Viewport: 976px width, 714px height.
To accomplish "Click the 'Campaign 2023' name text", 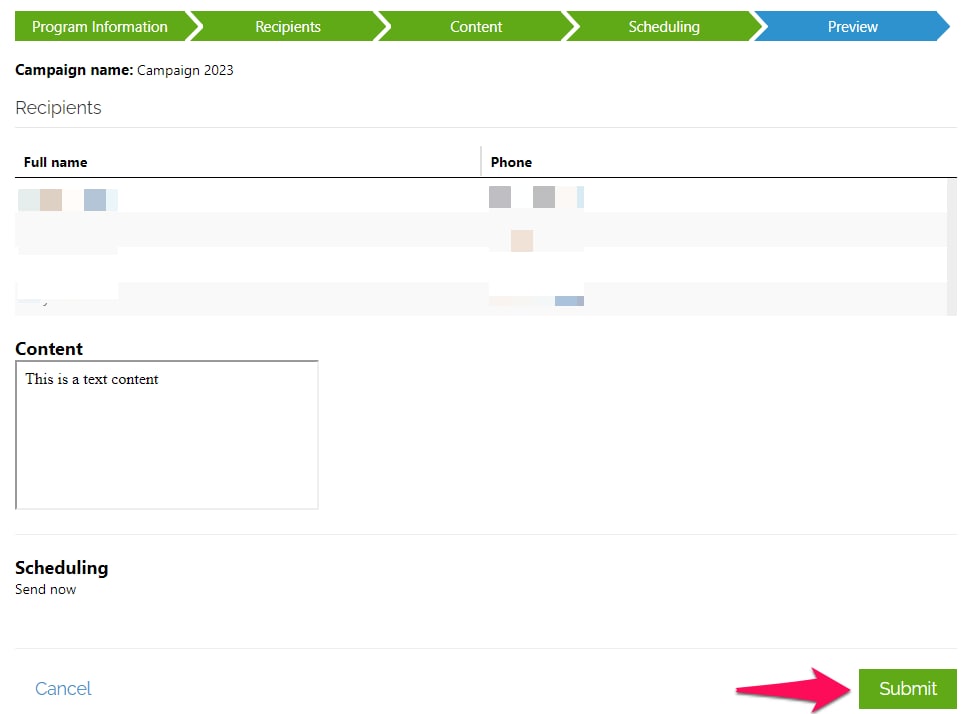I will 185,70.
